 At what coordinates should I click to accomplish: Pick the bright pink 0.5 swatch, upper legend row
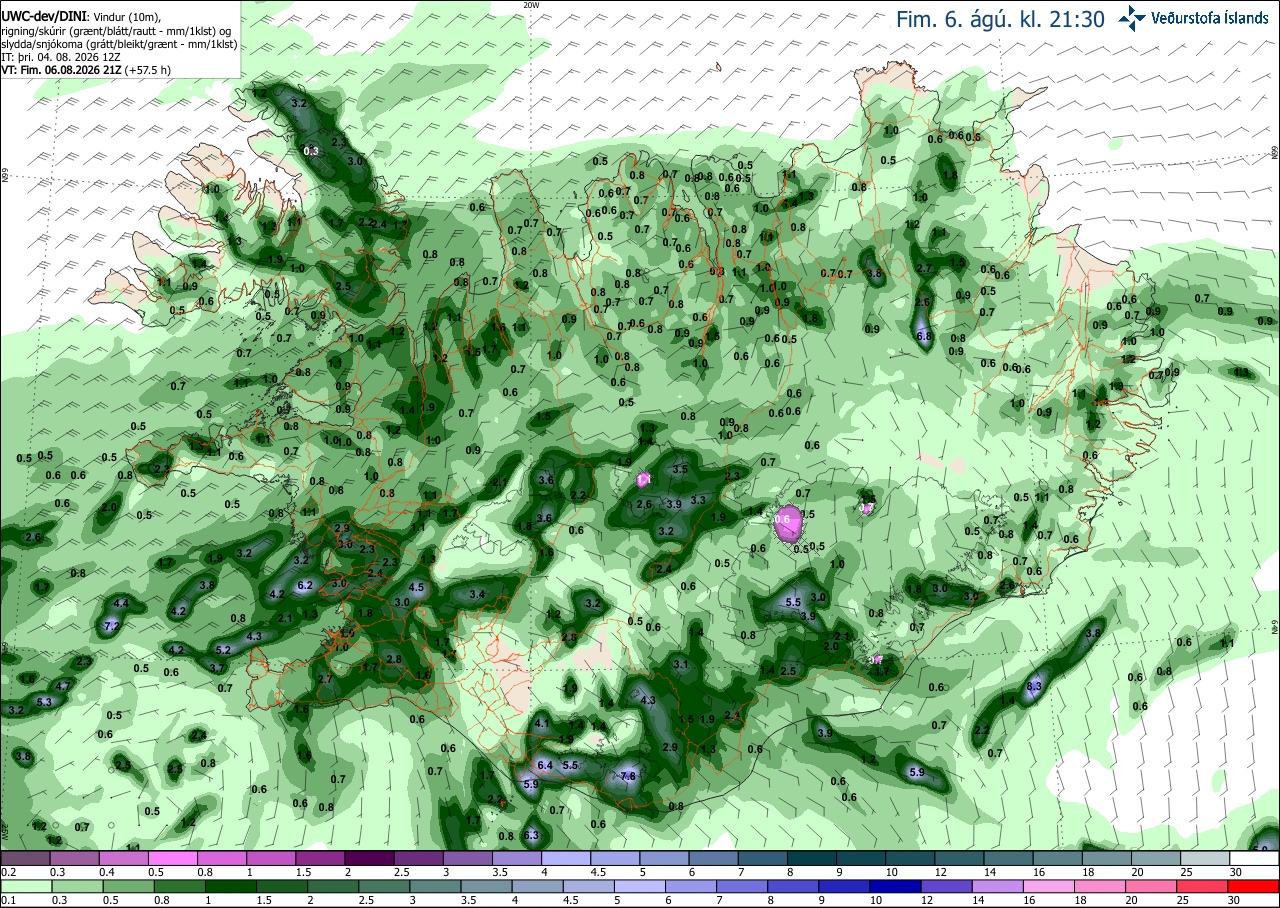point(172,858)
